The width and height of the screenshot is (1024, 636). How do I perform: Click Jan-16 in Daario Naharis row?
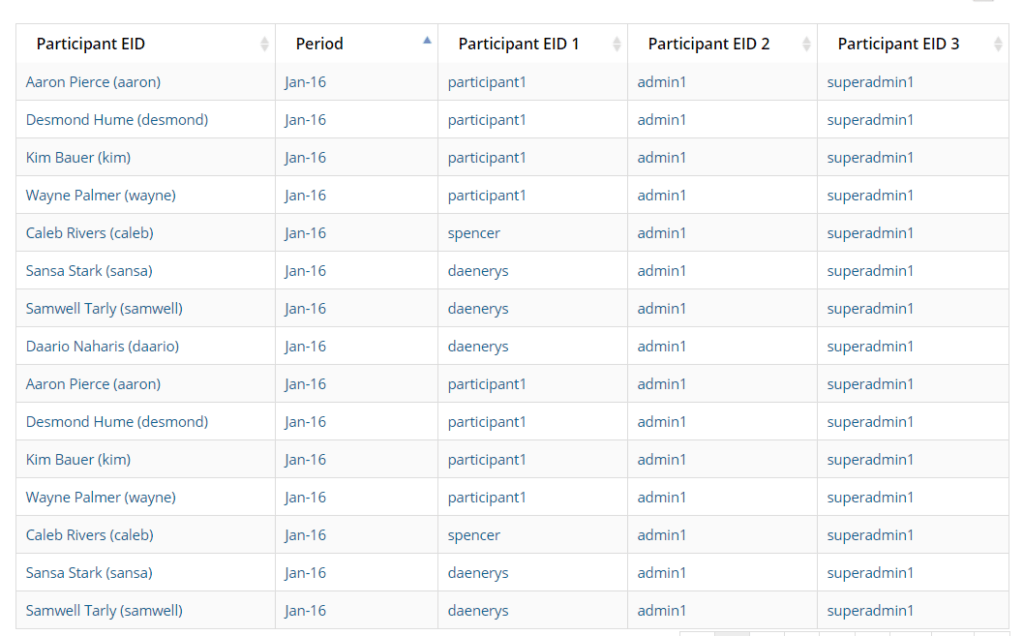[305, 346]
